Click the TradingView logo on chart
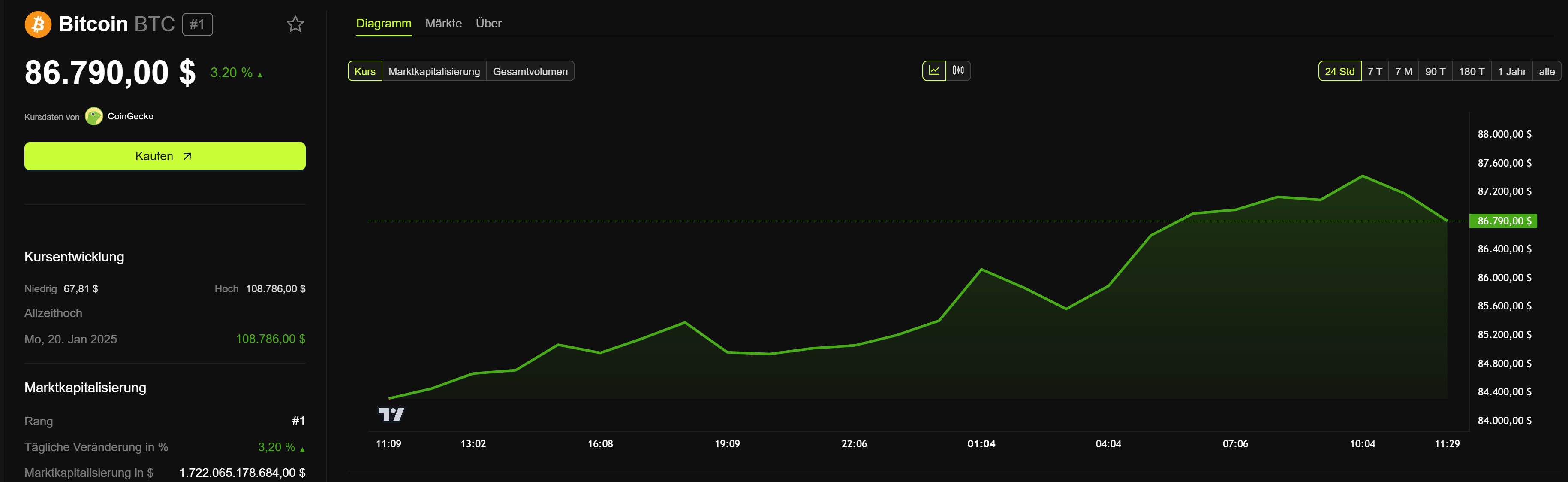The height and width of the screenshot is (482, 1568). 391,415
